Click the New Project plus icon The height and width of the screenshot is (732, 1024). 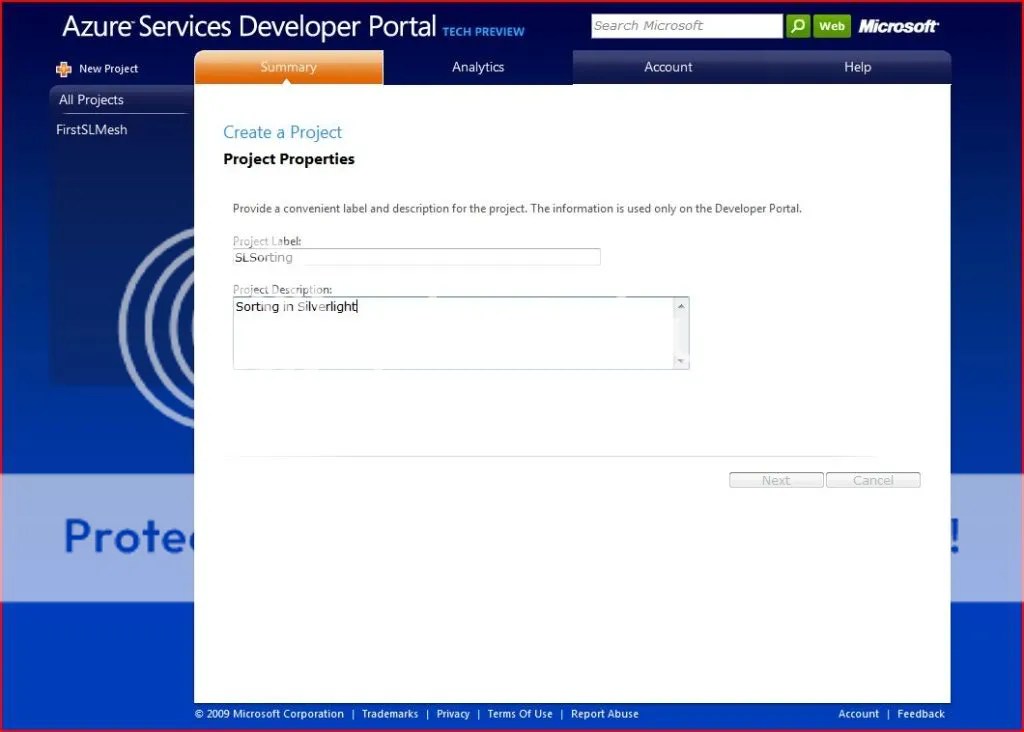[63, 69]
